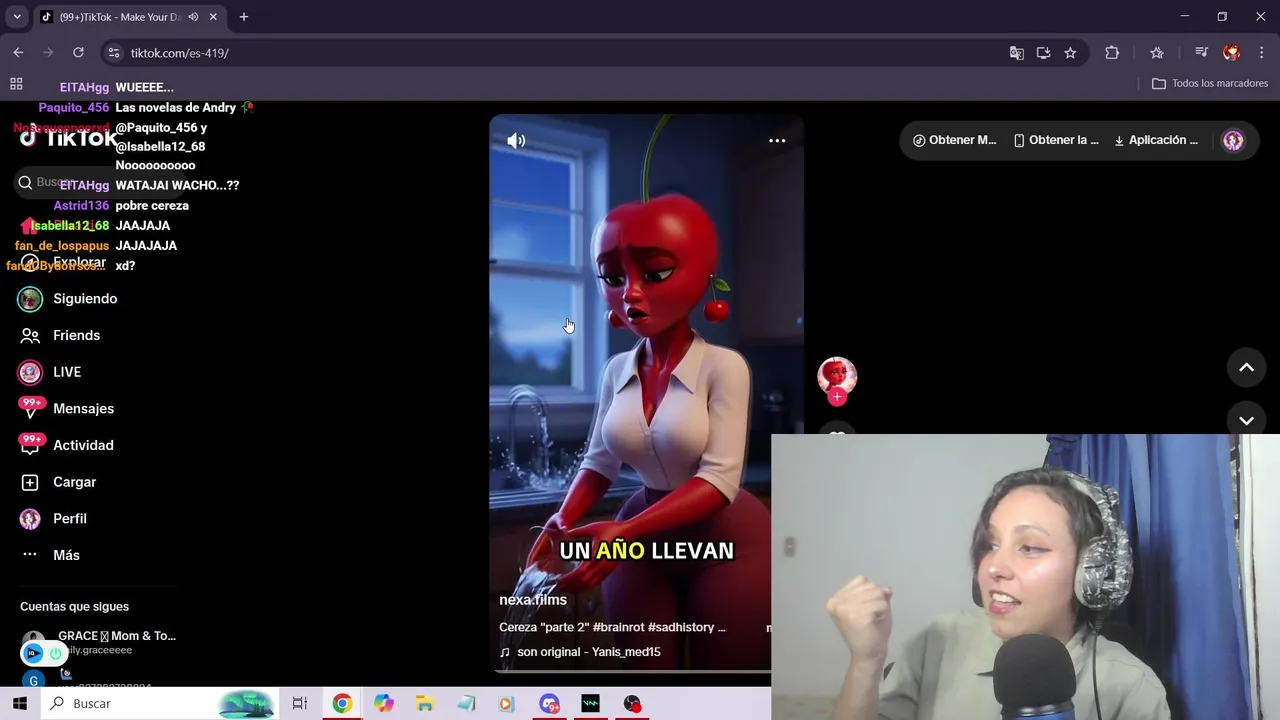Reload the TikTok page
The image size is (1280, 720).
click(x=78, y=53)
